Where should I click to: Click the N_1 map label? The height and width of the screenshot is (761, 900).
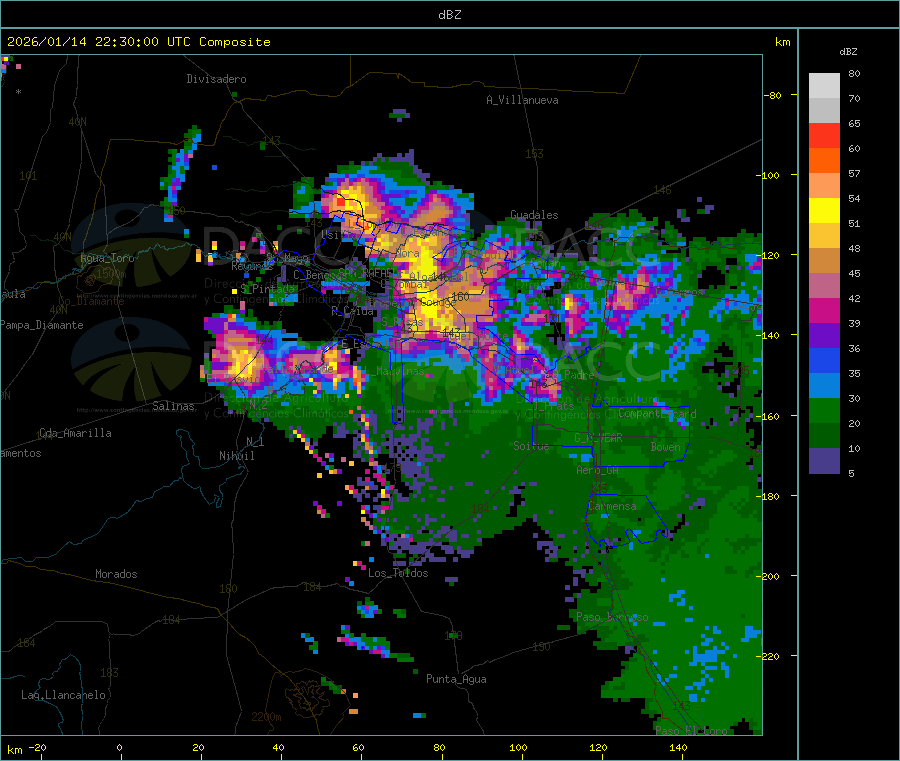pyautogui.click(x=255, y=441)
